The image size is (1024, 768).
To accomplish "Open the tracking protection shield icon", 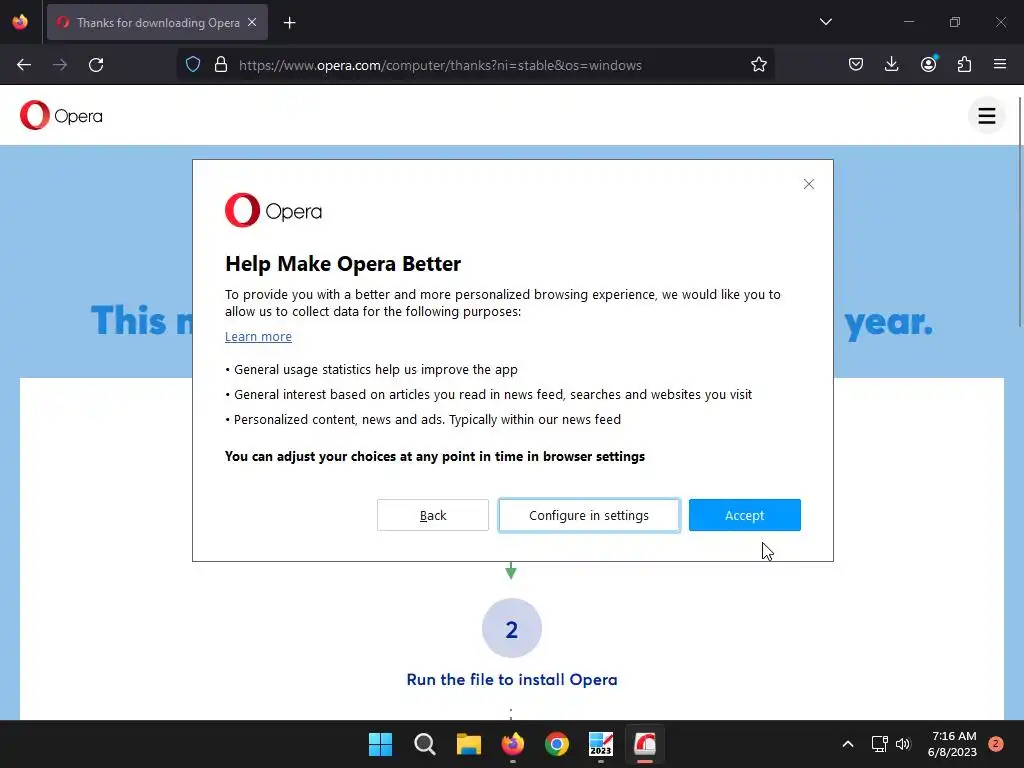I will (193, 65).
